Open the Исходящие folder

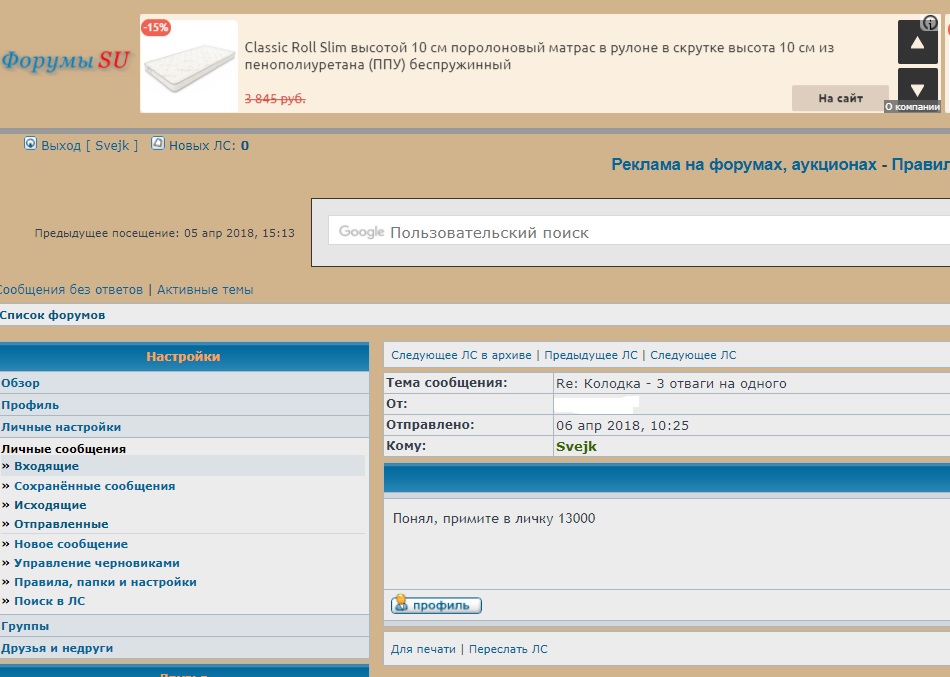click(50, 505)
